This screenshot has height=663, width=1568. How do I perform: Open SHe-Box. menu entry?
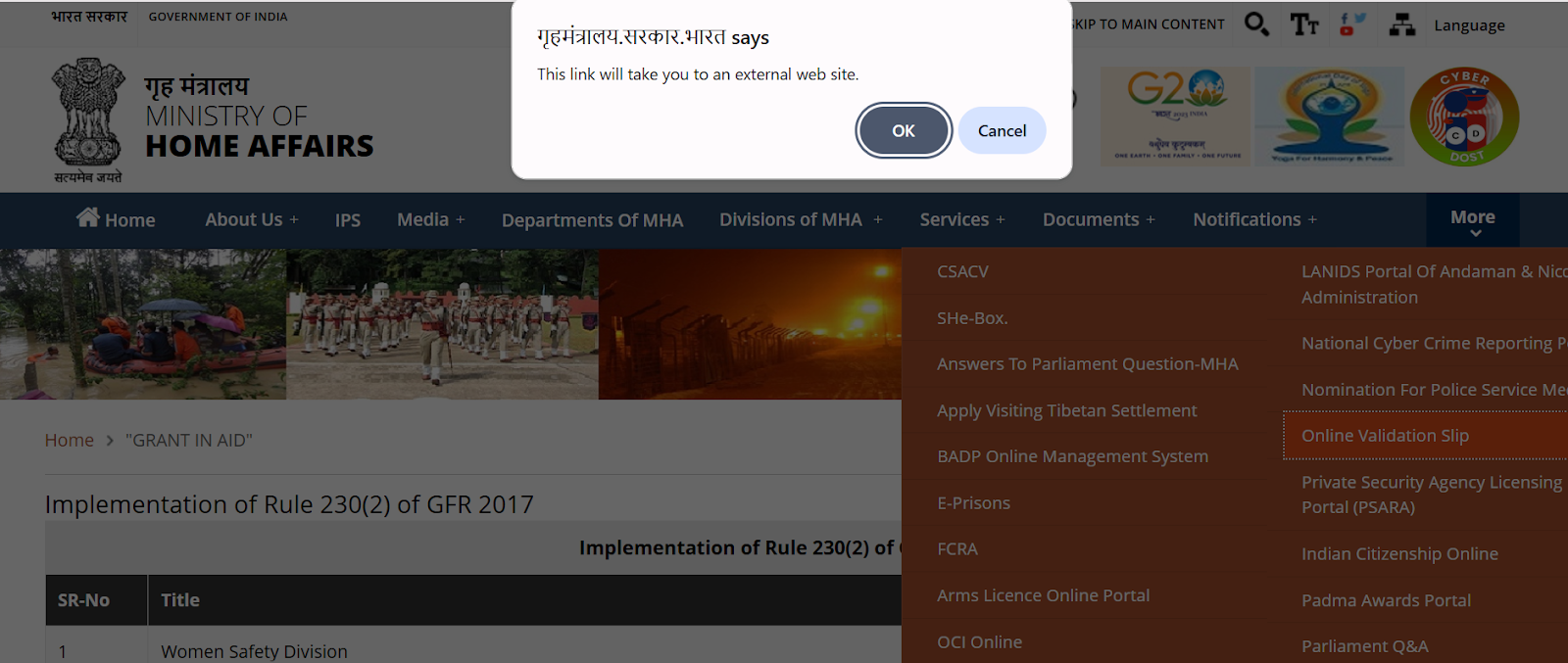972,318
